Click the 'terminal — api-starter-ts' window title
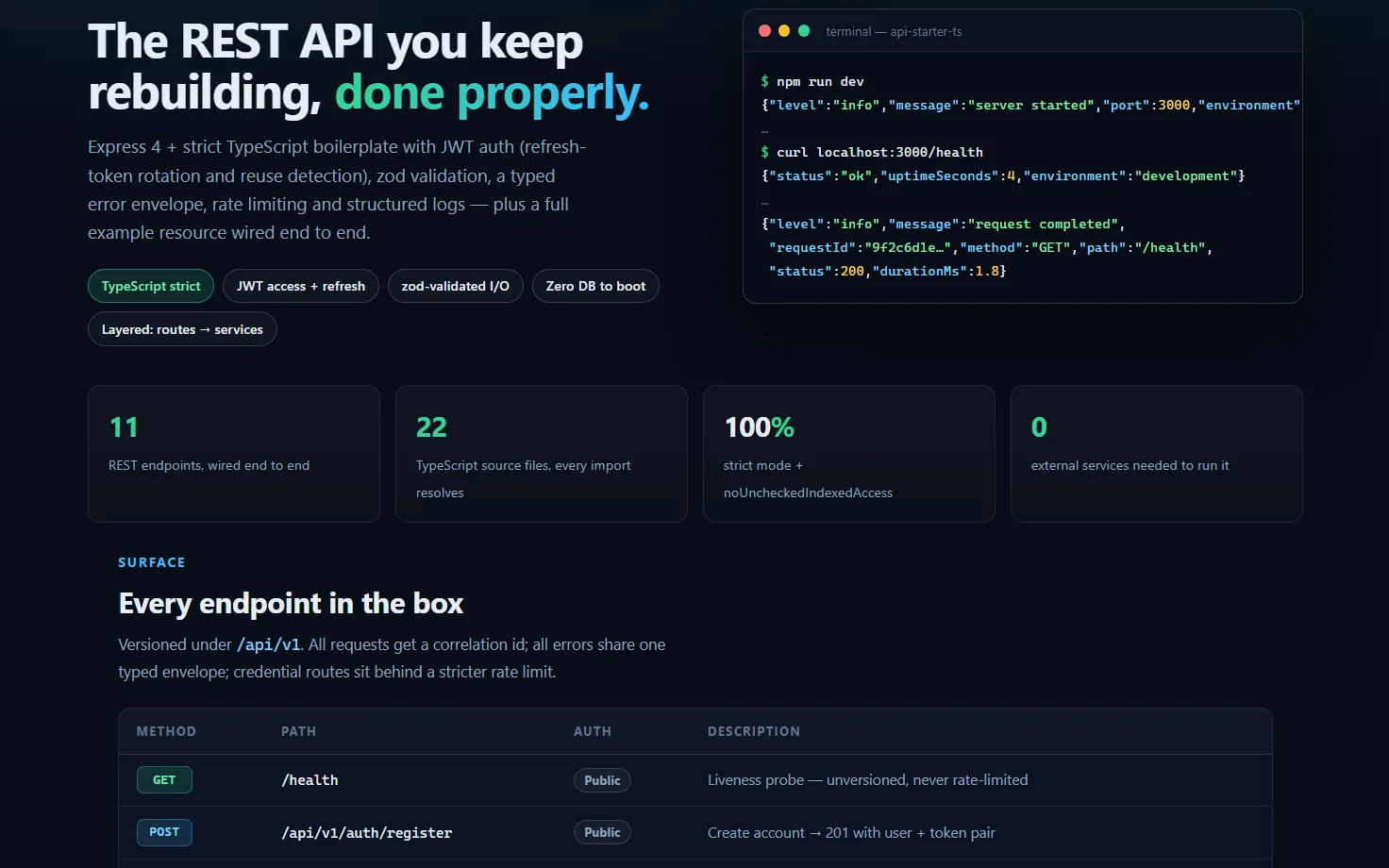The width and height of the screenshot is (1389, 868). point(894,31)
